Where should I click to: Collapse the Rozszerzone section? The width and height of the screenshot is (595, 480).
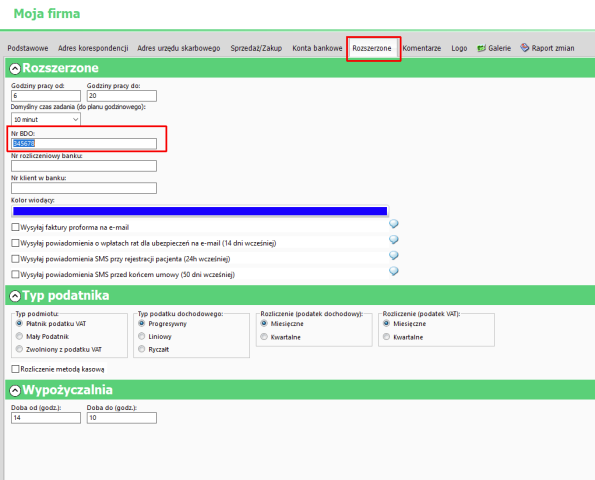(15, 69)
